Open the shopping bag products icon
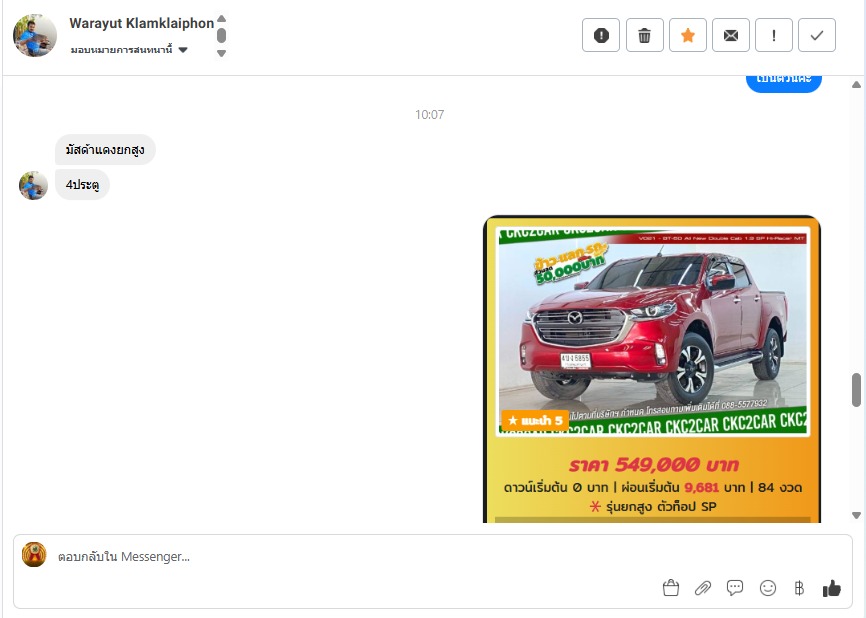The image size is (866, 618). tap(670, 588)
